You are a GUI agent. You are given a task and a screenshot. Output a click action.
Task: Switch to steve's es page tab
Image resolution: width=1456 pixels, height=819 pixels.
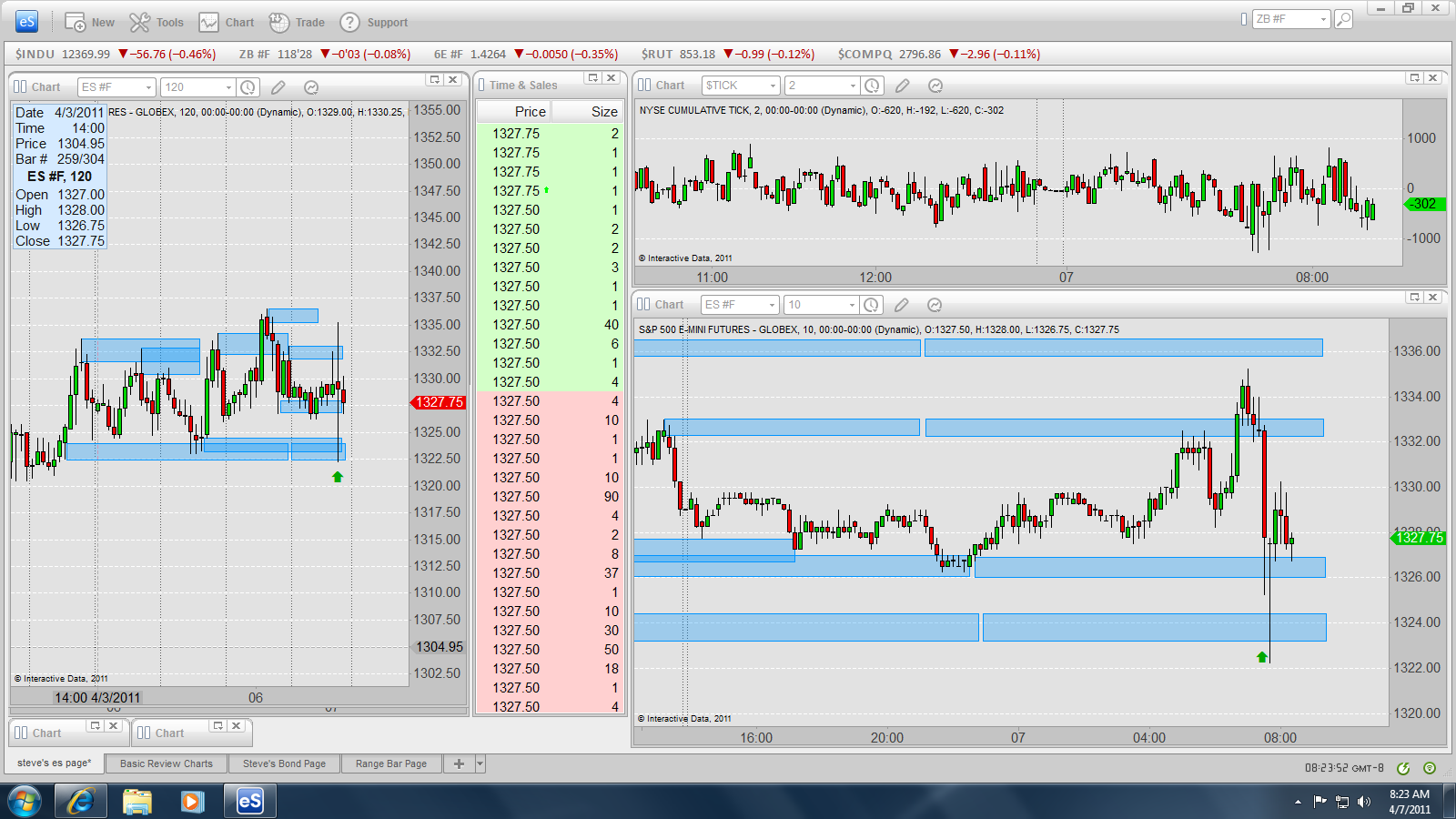point(54,763)
